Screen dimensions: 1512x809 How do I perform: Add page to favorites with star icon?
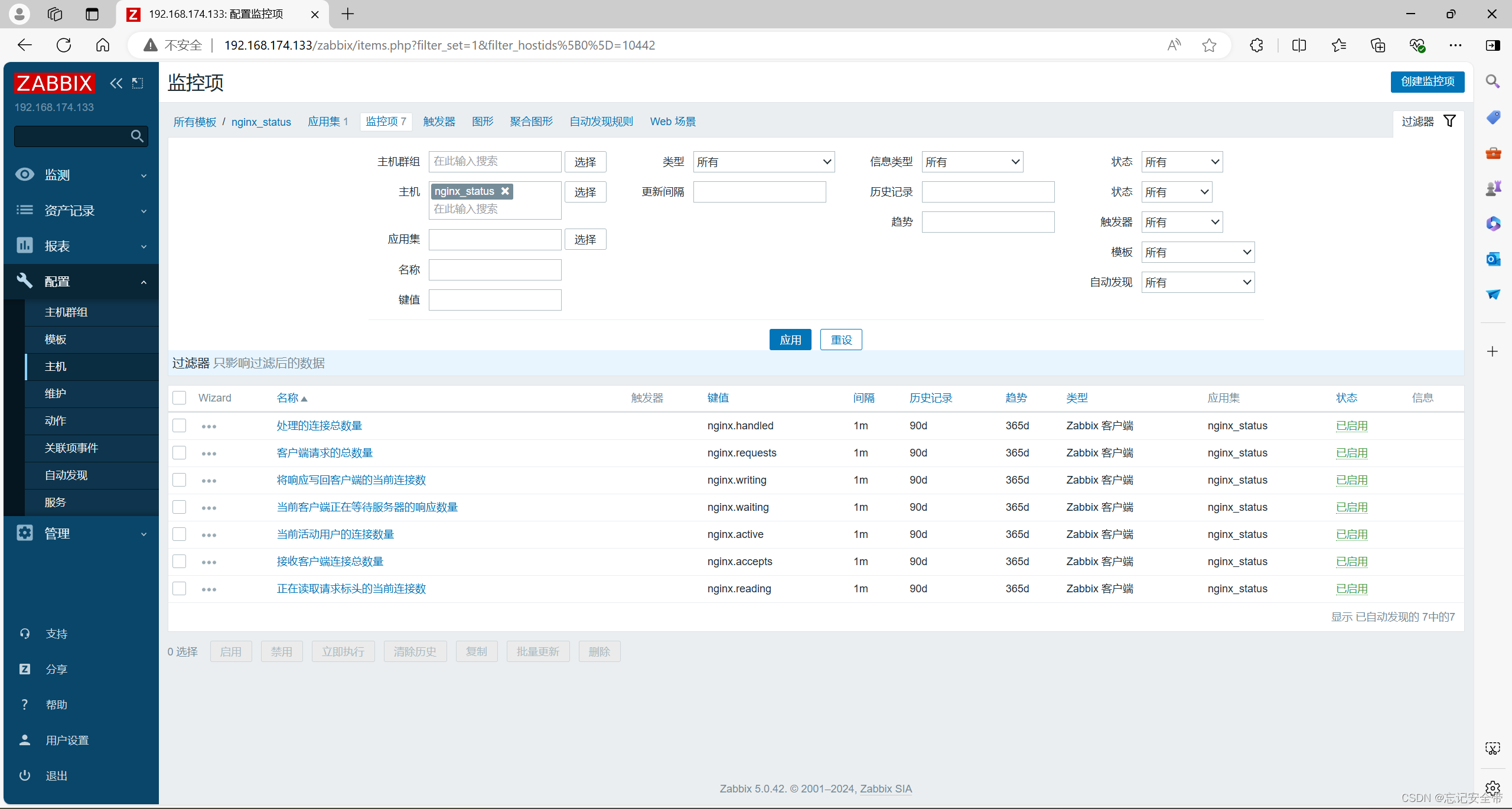(1209, 45)
